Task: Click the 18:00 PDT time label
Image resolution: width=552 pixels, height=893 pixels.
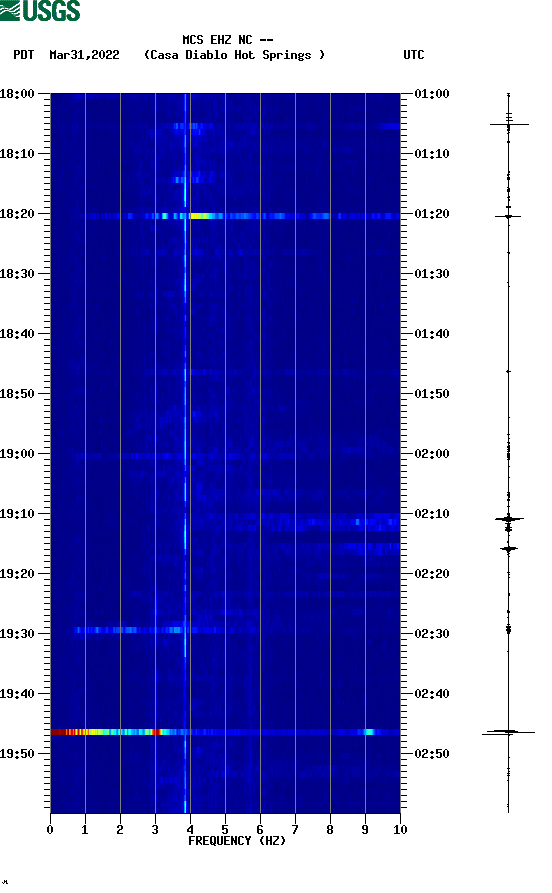Action: click(x=17, y=93)
